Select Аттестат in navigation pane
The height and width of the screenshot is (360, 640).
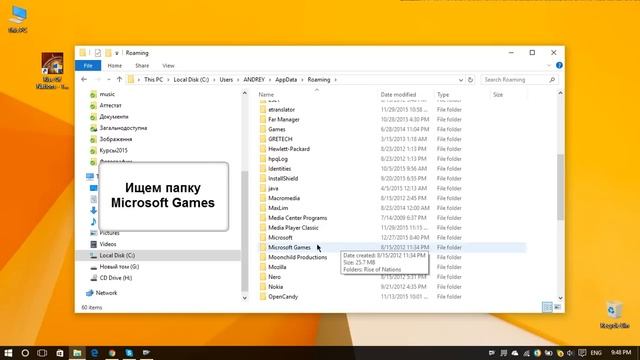[110, 105]
